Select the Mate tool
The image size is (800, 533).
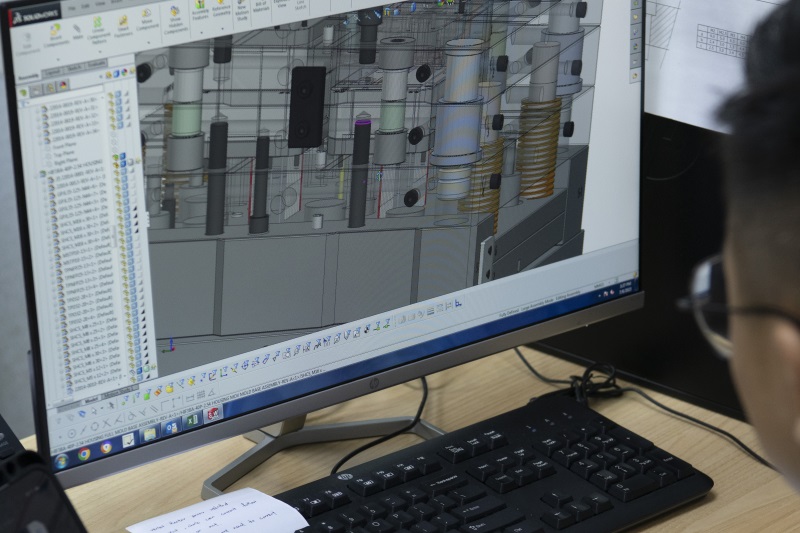coord(77,33)
